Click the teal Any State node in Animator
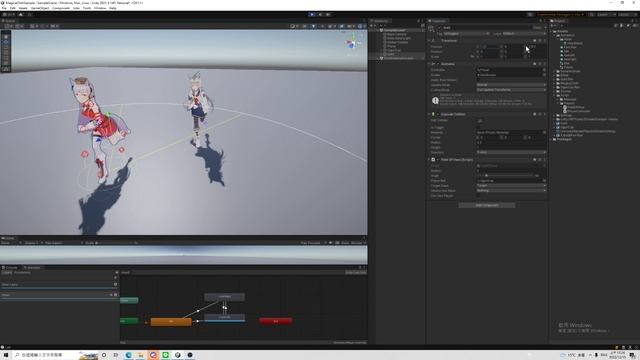This screenshot has height=360, width=640. (129, 300)
